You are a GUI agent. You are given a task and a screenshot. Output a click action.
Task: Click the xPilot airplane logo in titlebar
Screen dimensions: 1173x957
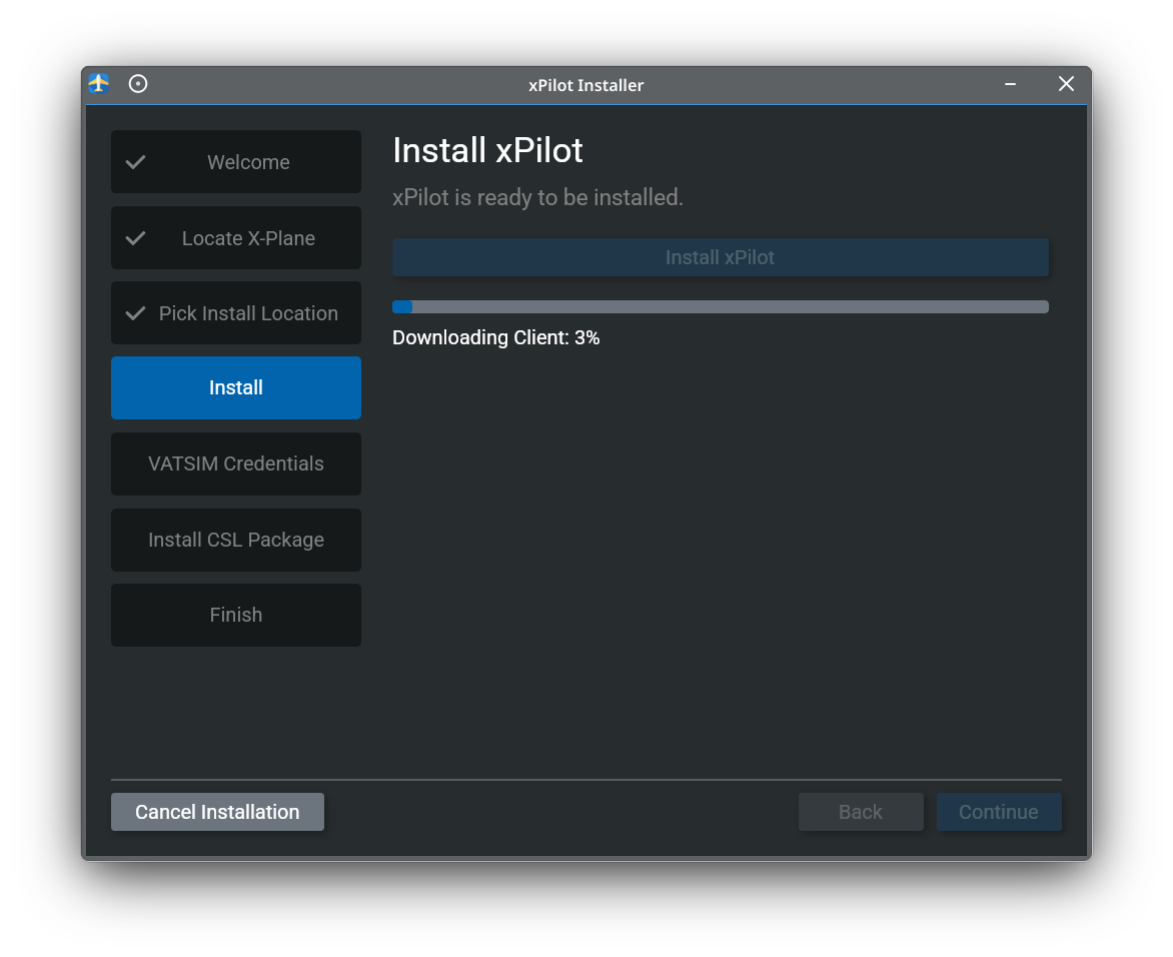(x=97, y=84)
